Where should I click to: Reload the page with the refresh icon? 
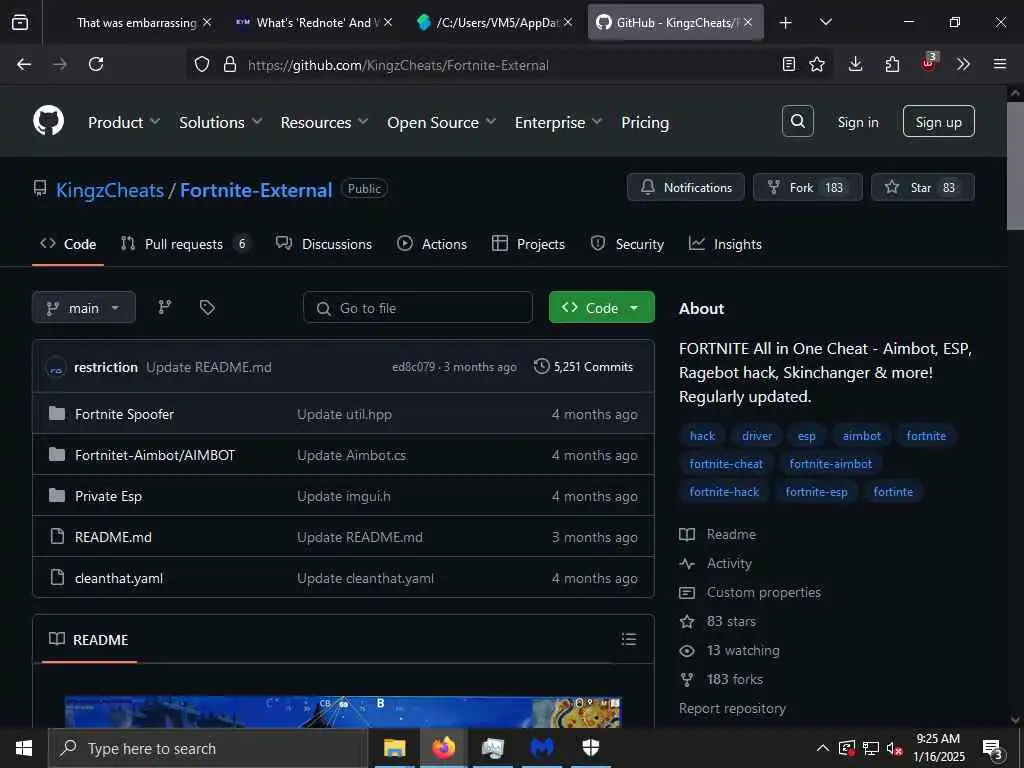tap(96, 64)
